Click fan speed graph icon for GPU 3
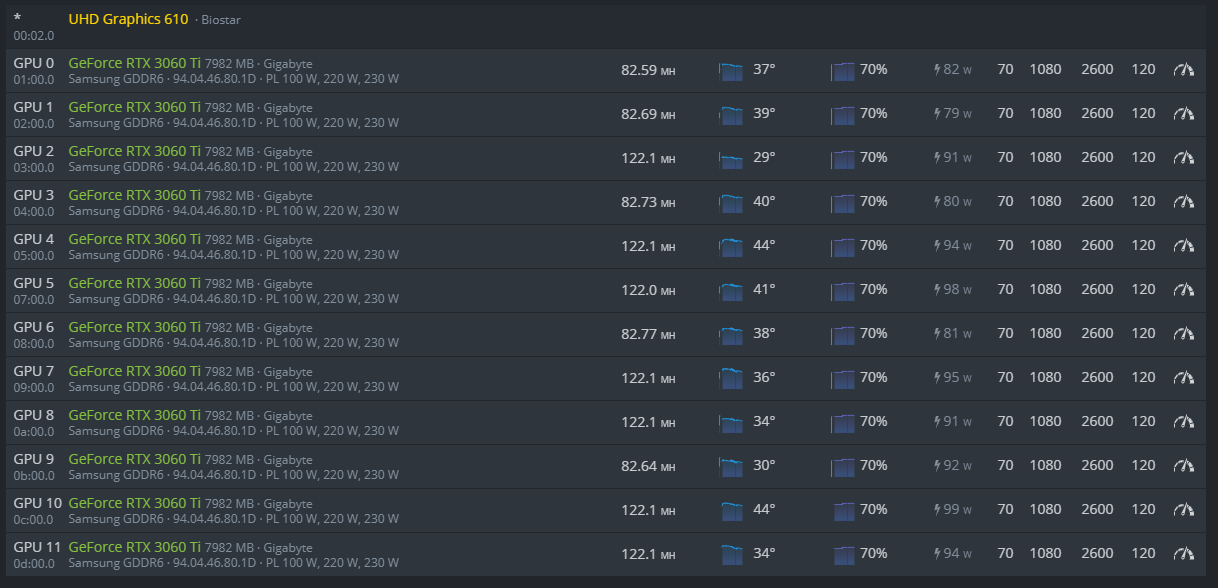The height and width of the screenshot is (588, 1218). [x=843, y=202]
